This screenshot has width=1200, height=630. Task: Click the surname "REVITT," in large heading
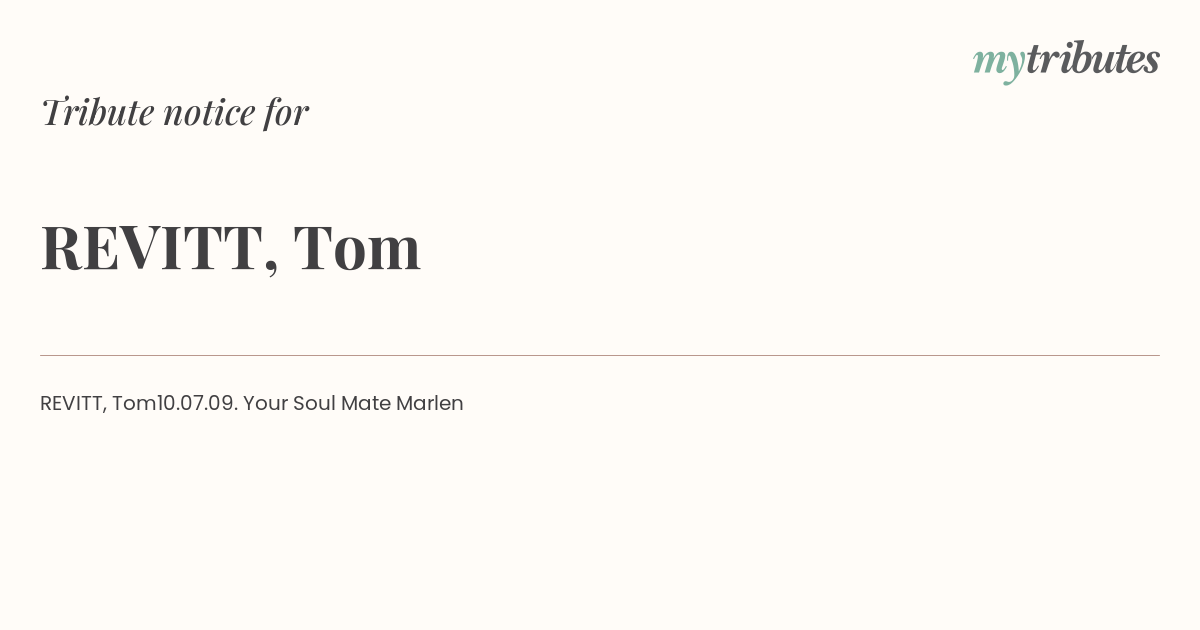pyautogui.click(x=160, y=248)
